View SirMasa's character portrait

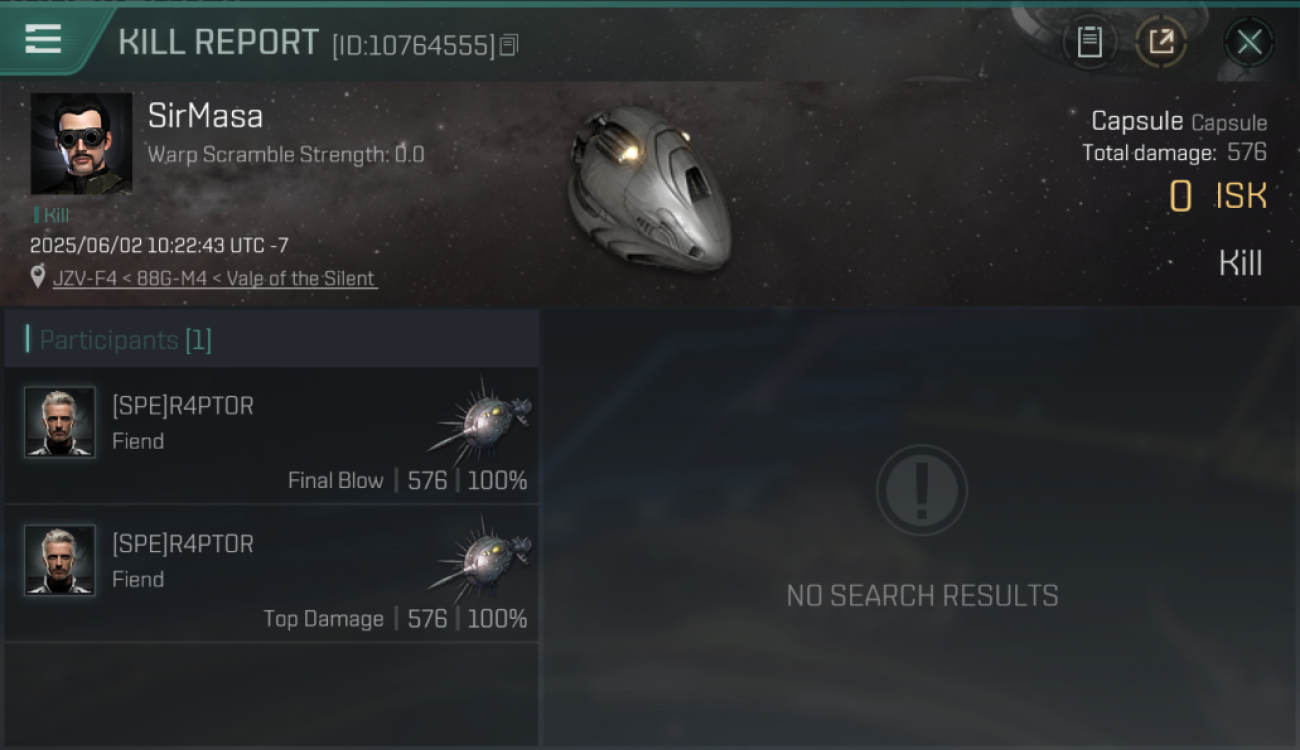(x=81, y=143)
